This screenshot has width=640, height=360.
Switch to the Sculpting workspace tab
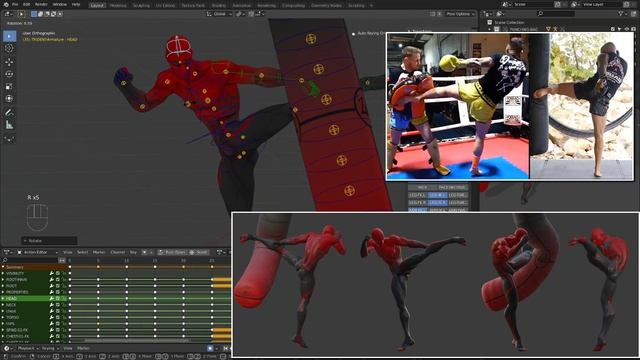point(141,5)
